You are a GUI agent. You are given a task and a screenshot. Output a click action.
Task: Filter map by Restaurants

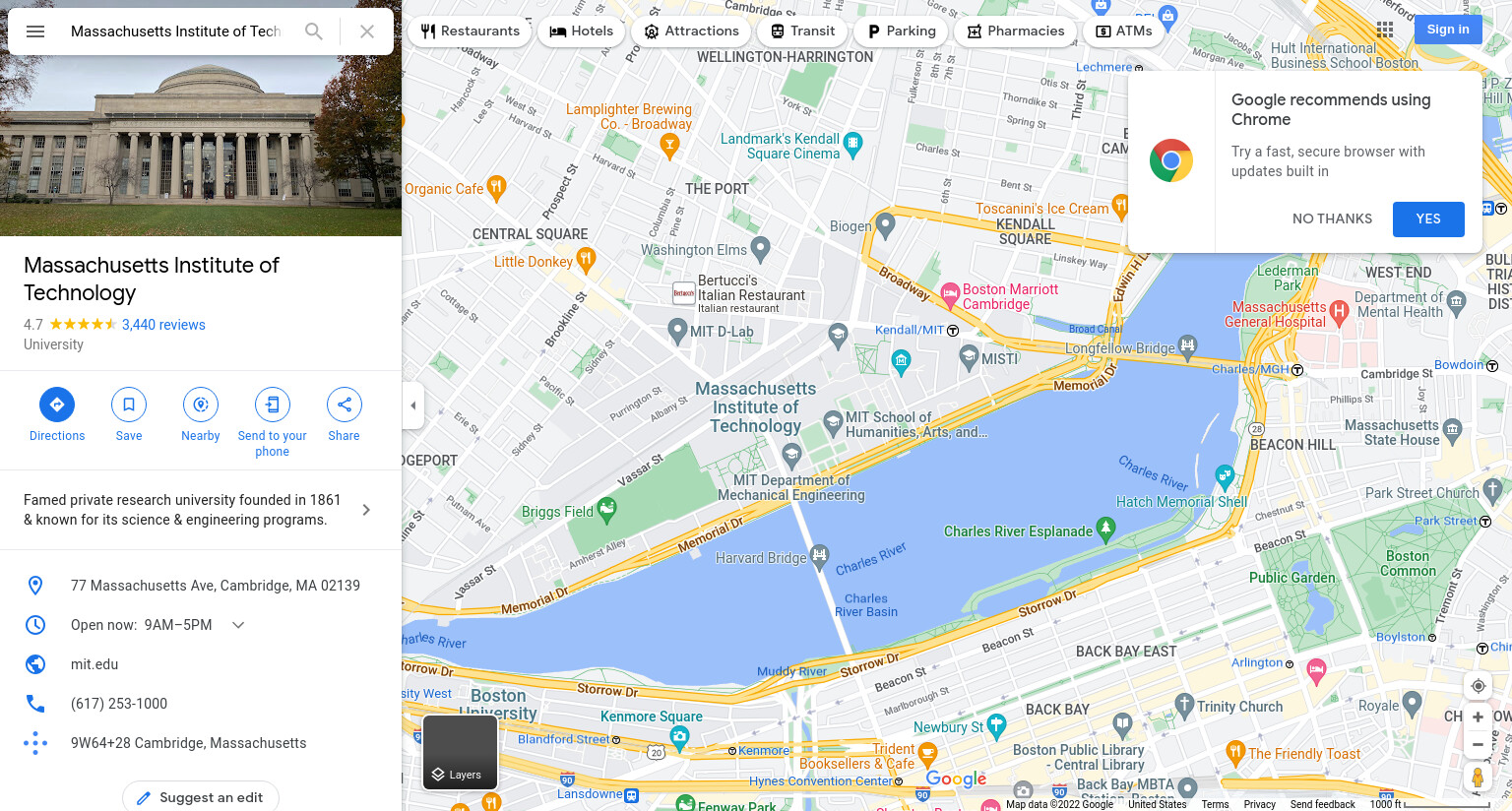(x=471, y=31)
